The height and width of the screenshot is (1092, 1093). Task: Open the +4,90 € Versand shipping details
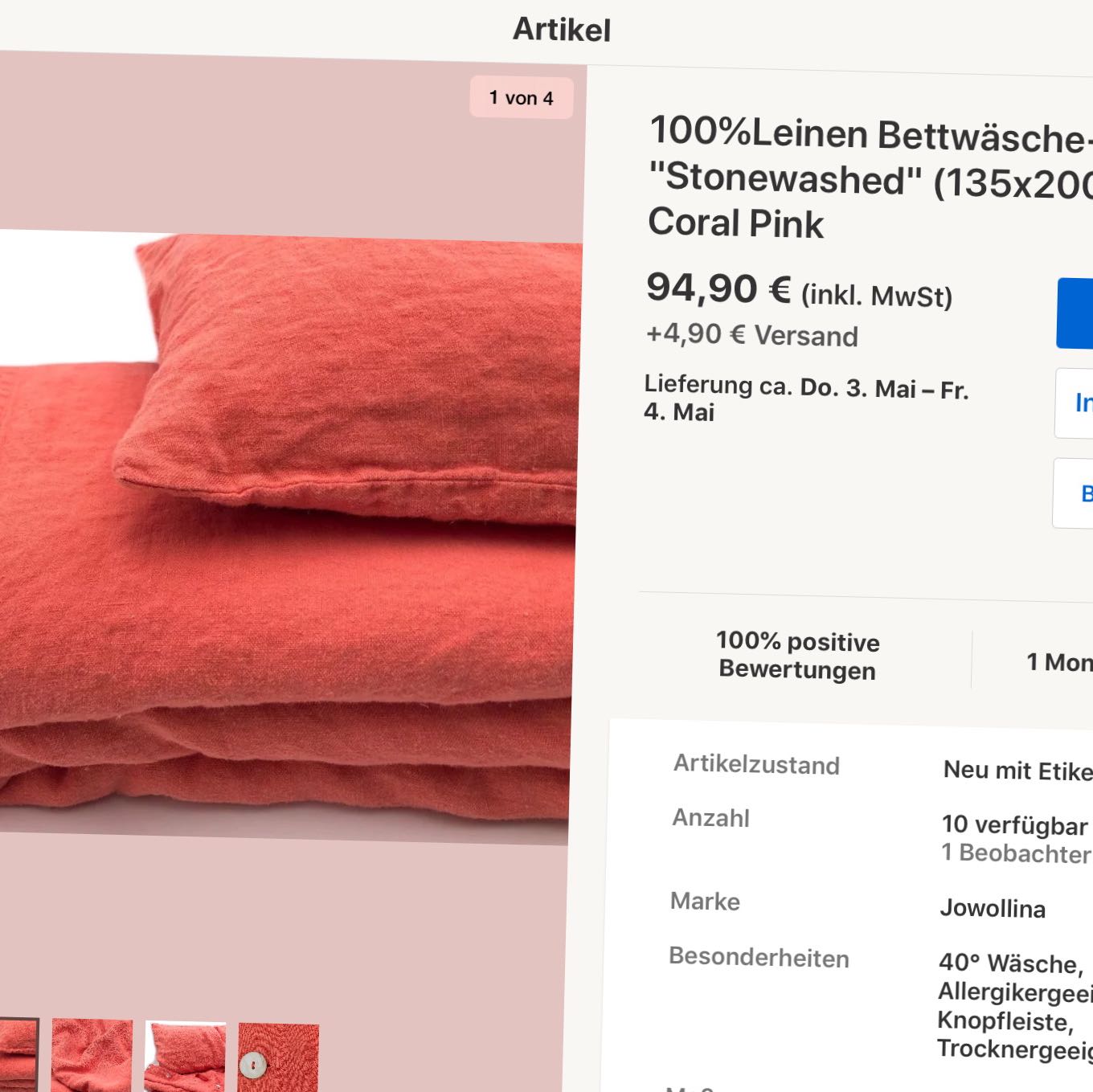(x=752, y=334)
